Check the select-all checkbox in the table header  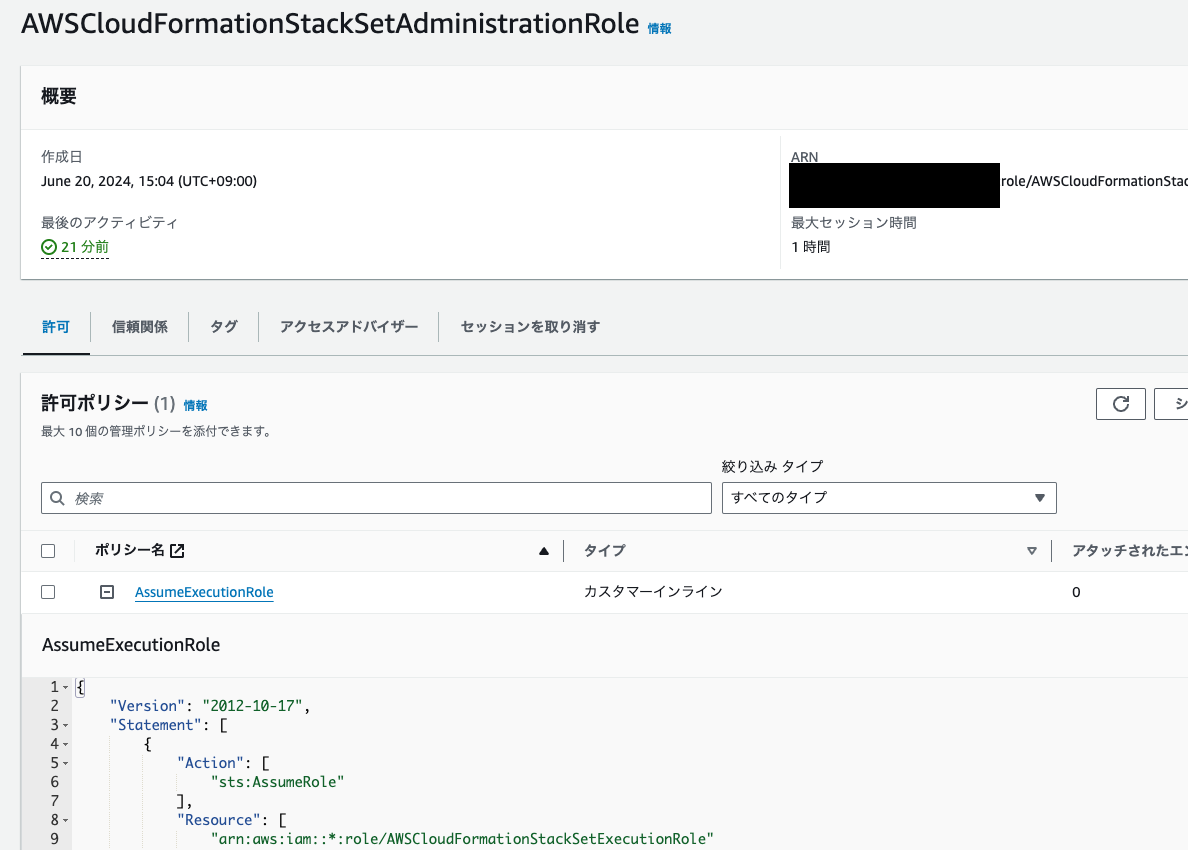(x=47, y=550)
